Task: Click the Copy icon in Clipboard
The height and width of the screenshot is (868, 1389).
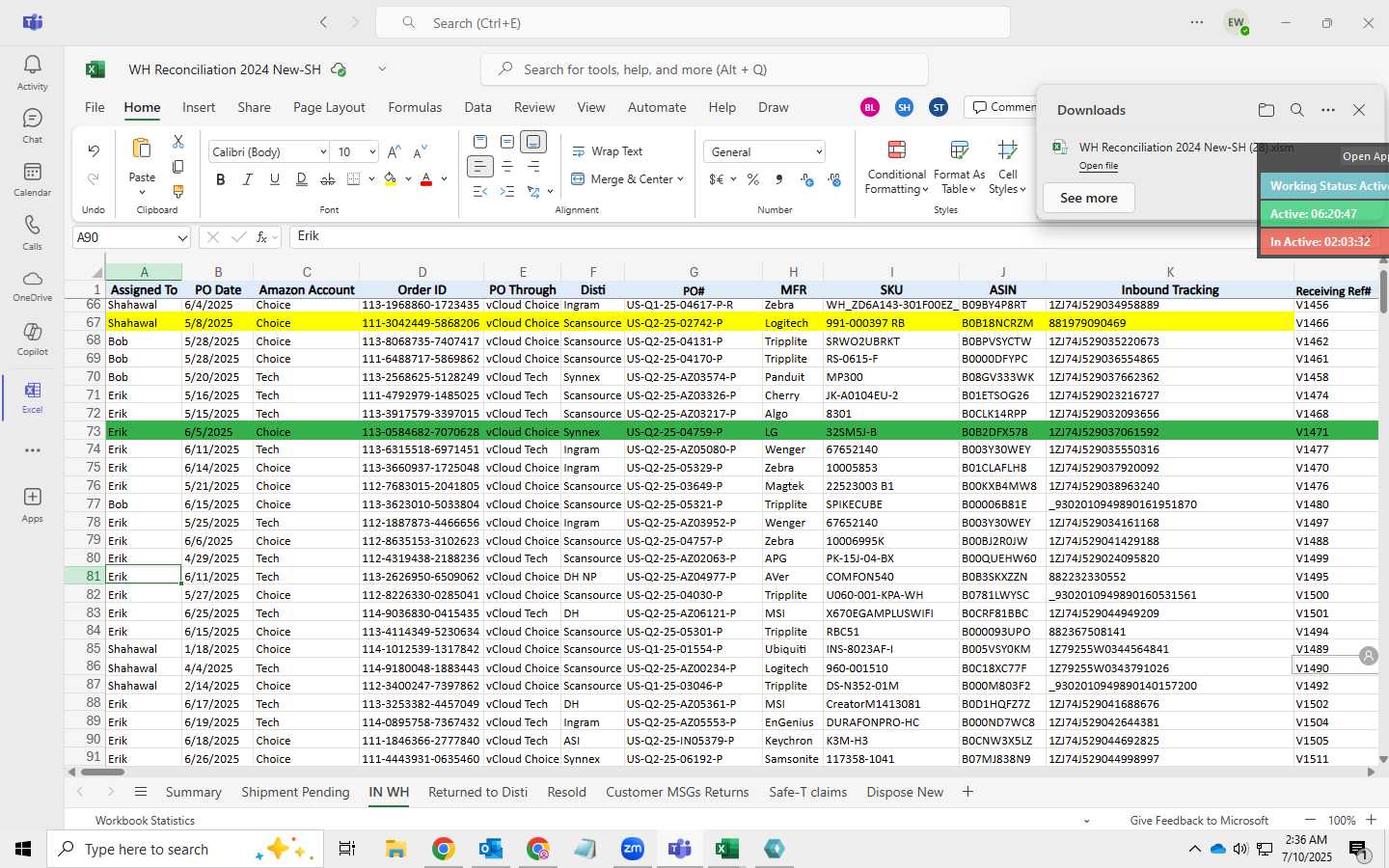Action: click(177, 167)
